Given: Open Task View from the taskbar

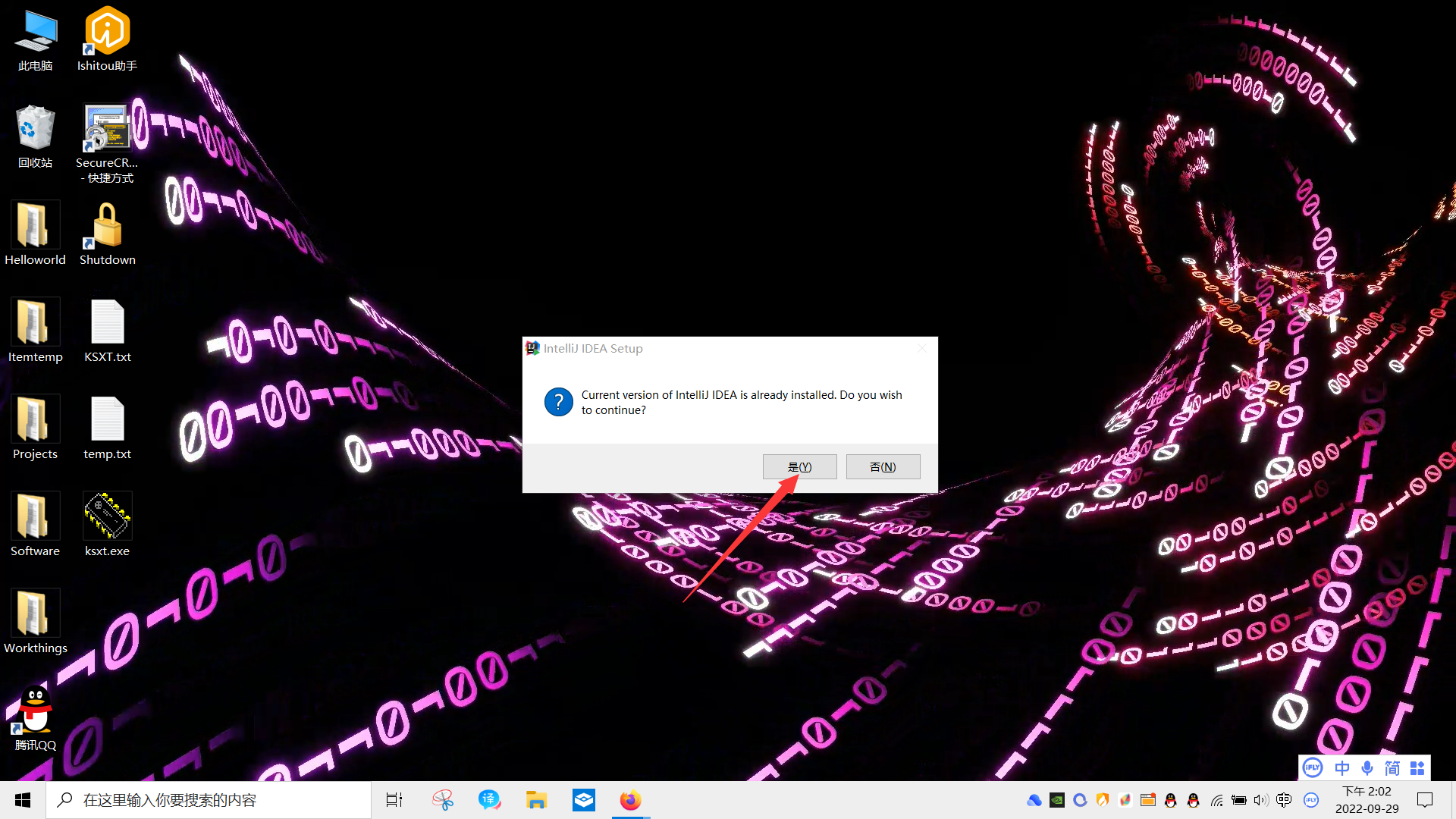Looking at the screenshot, I should click(x=394, y=800).
